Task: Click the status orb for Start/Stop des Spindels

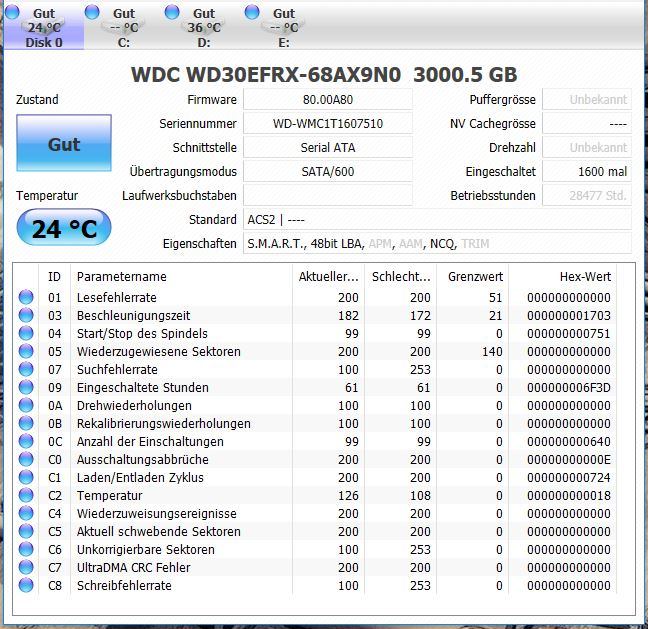Action: point(26,333)
